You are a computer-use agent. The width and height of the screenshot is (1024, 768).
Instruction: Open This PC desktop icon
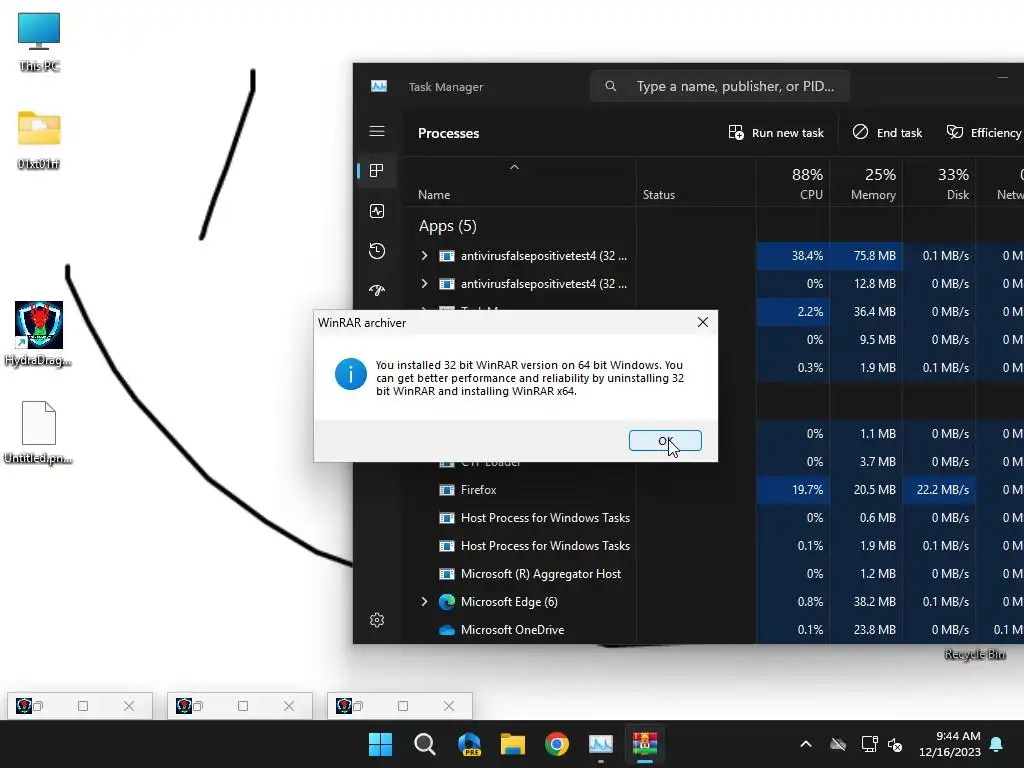click(39, 42)
